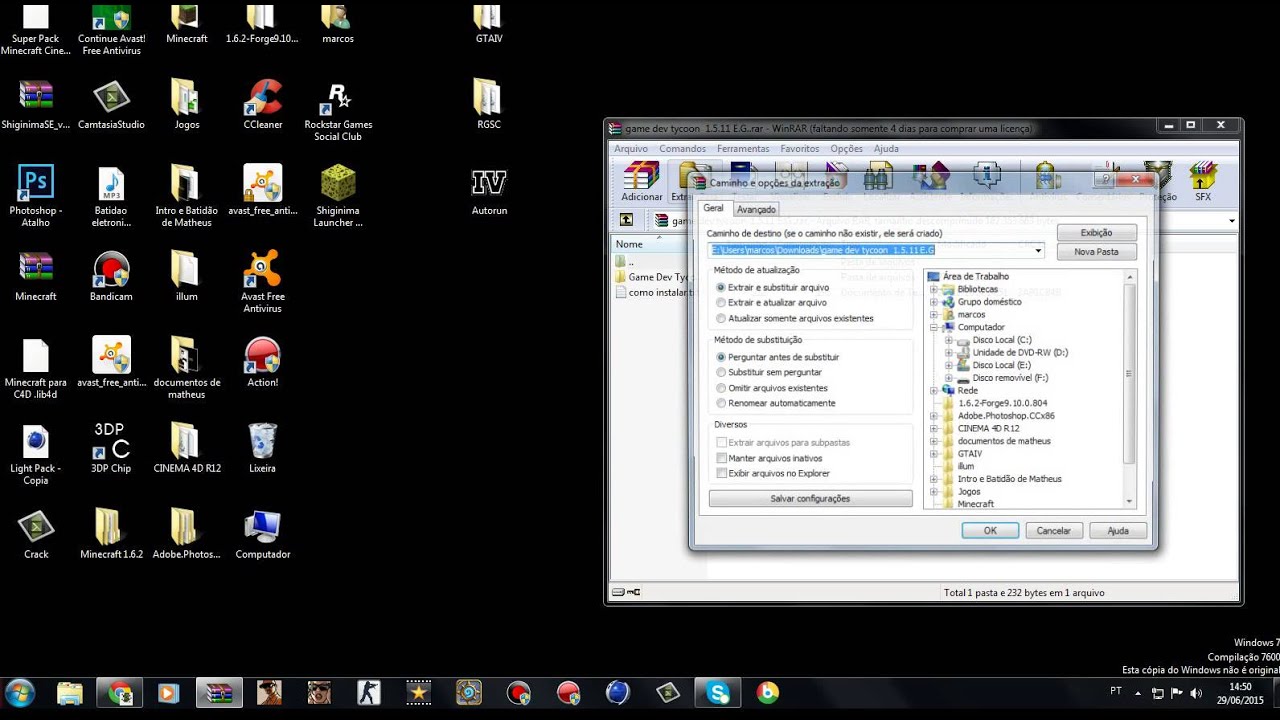Open Skype from the taskbar
Screen dimensions: 1280x720
(x=718, y=692)
